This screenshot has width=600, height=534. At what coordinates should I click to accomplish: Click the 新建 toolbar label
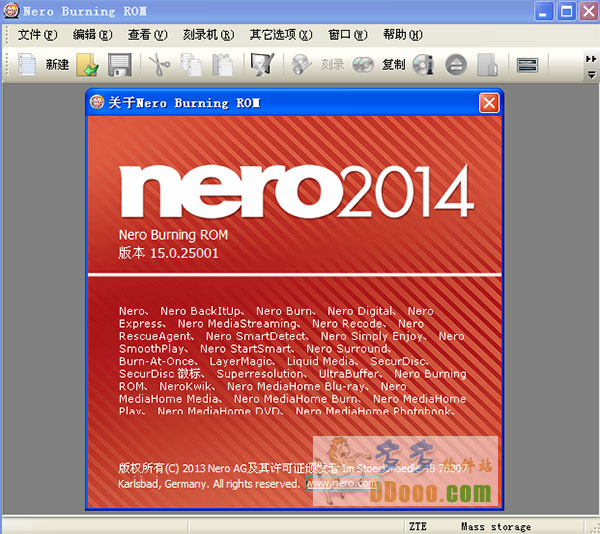click(57, 64)
